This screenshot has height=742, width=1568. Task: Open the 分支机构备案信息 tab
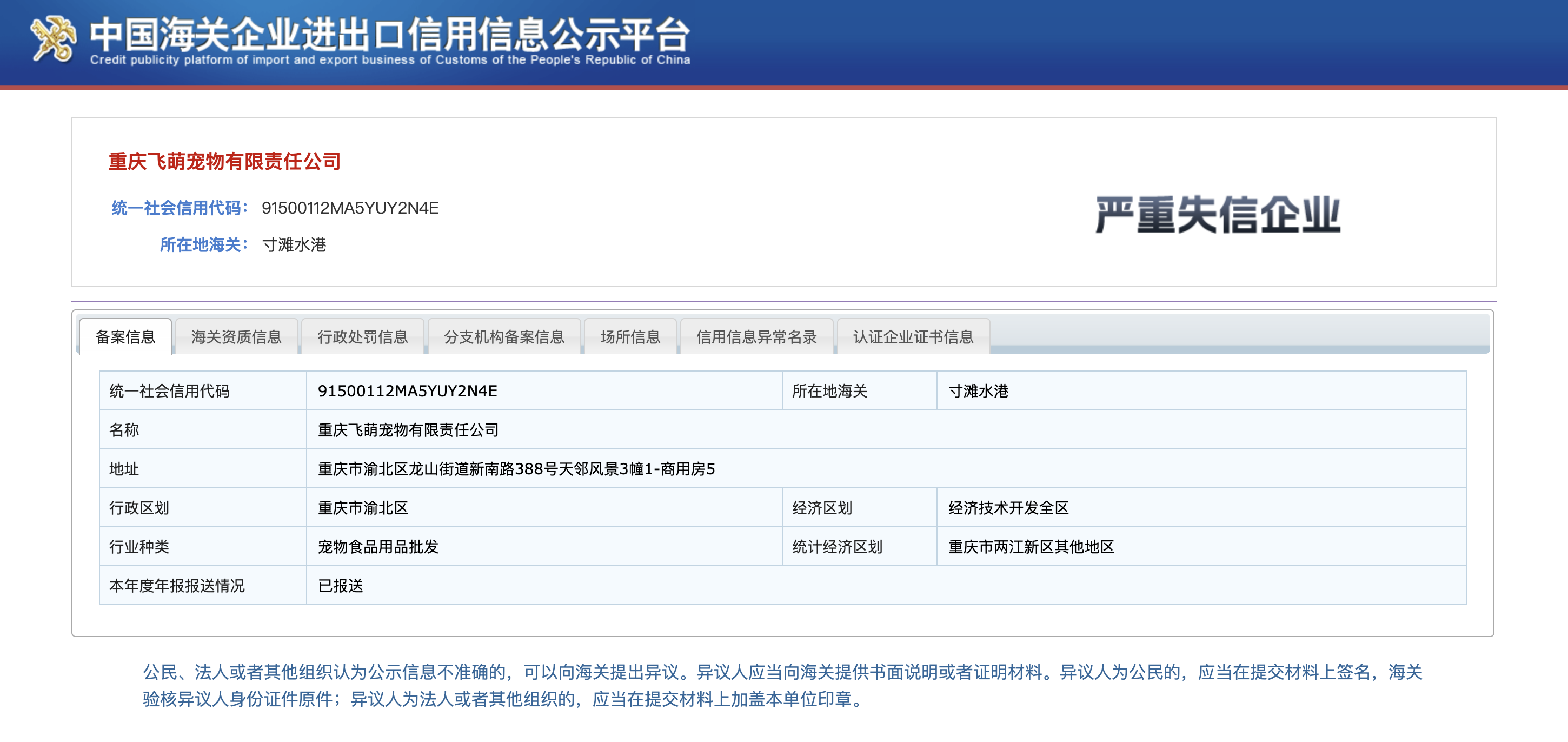504,336
